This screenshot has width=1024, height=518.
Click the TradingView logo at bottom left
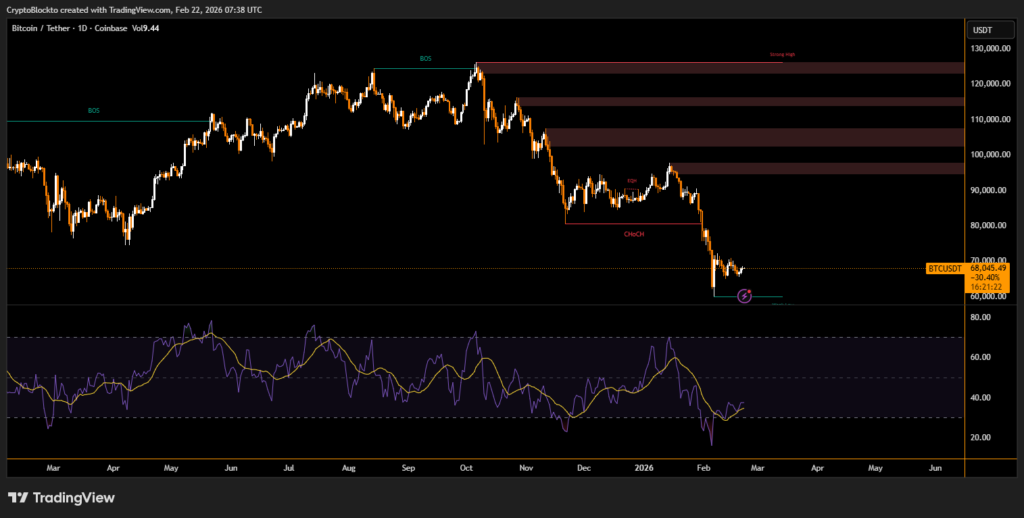click(61, 497)
